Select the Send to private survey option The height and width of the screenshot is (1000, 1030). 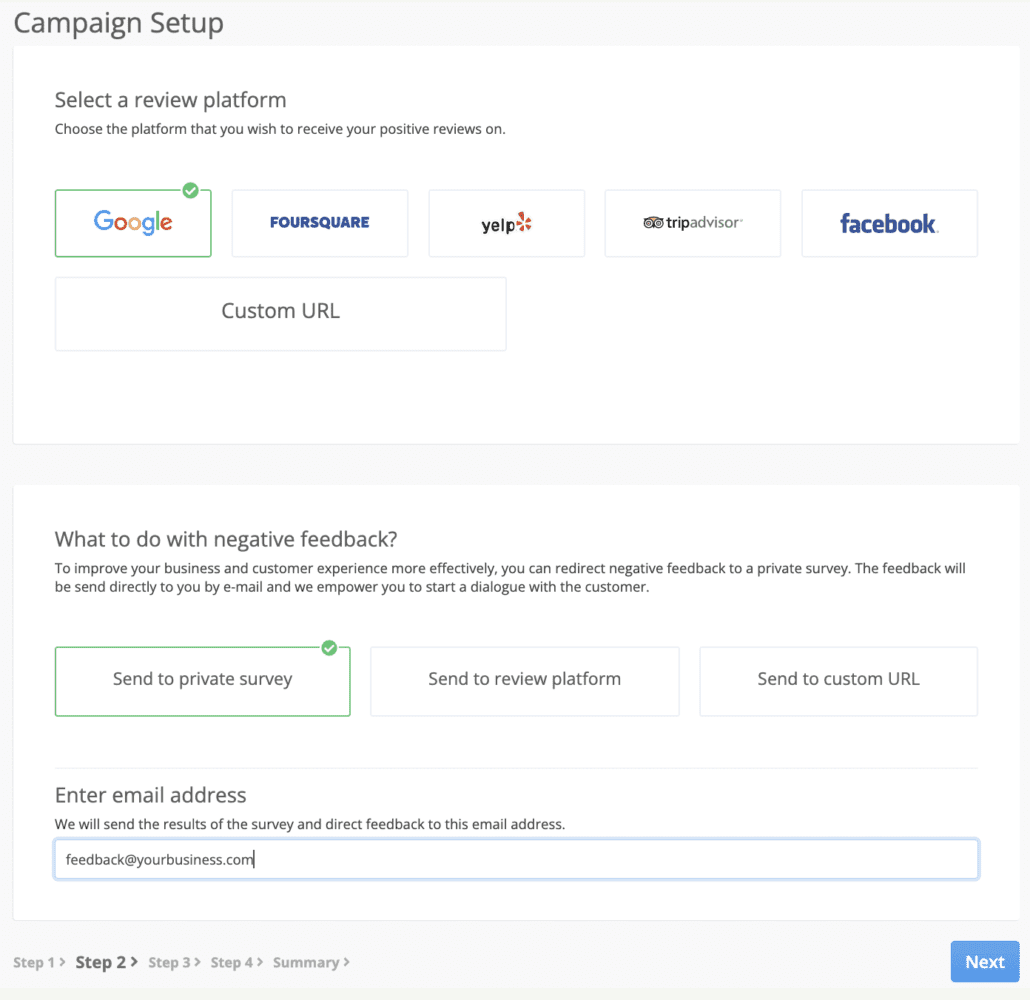tap(202, 679)
